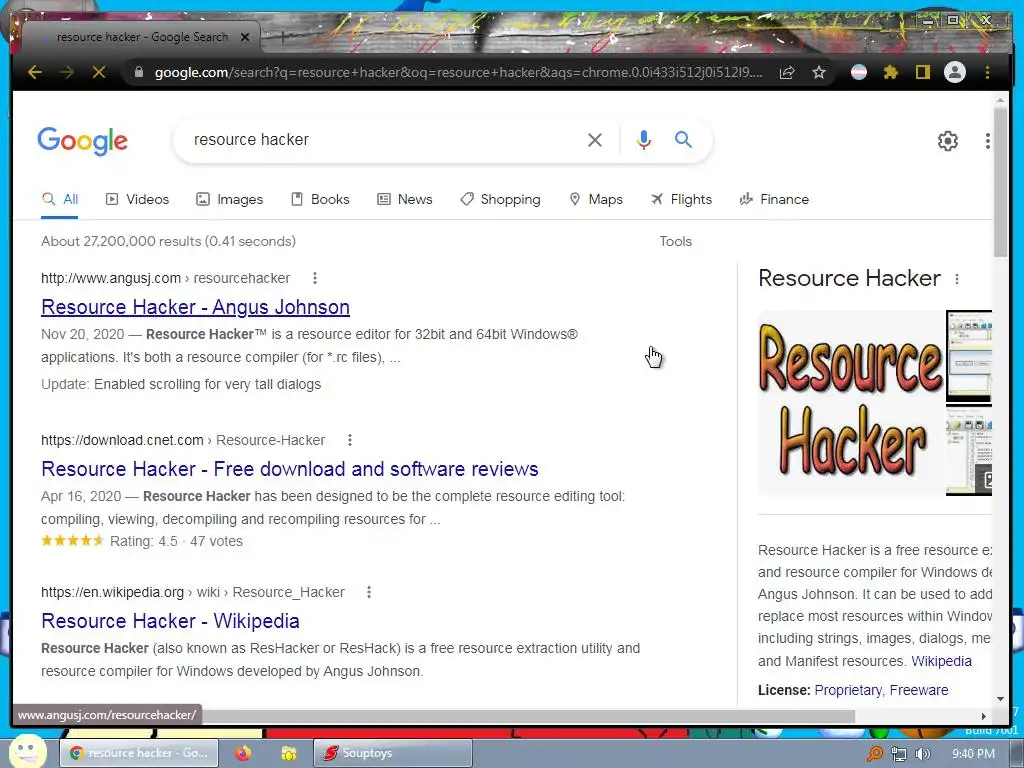The width and height of the screenshot is (1024, 768).
Task: Click the orange magnifier tray icon
Action: [874, 754]
